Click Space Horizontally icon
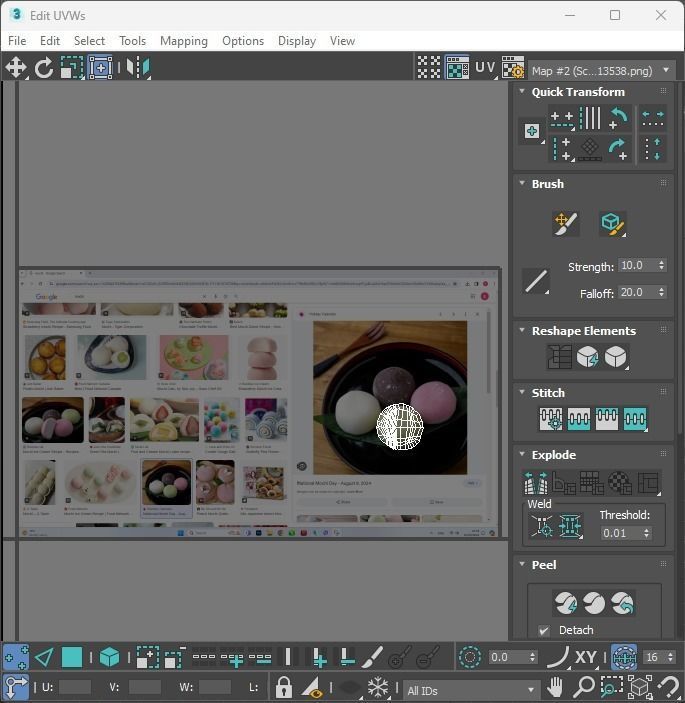The width and height of the screenshot is (685, 703). [x=653, y=119]
